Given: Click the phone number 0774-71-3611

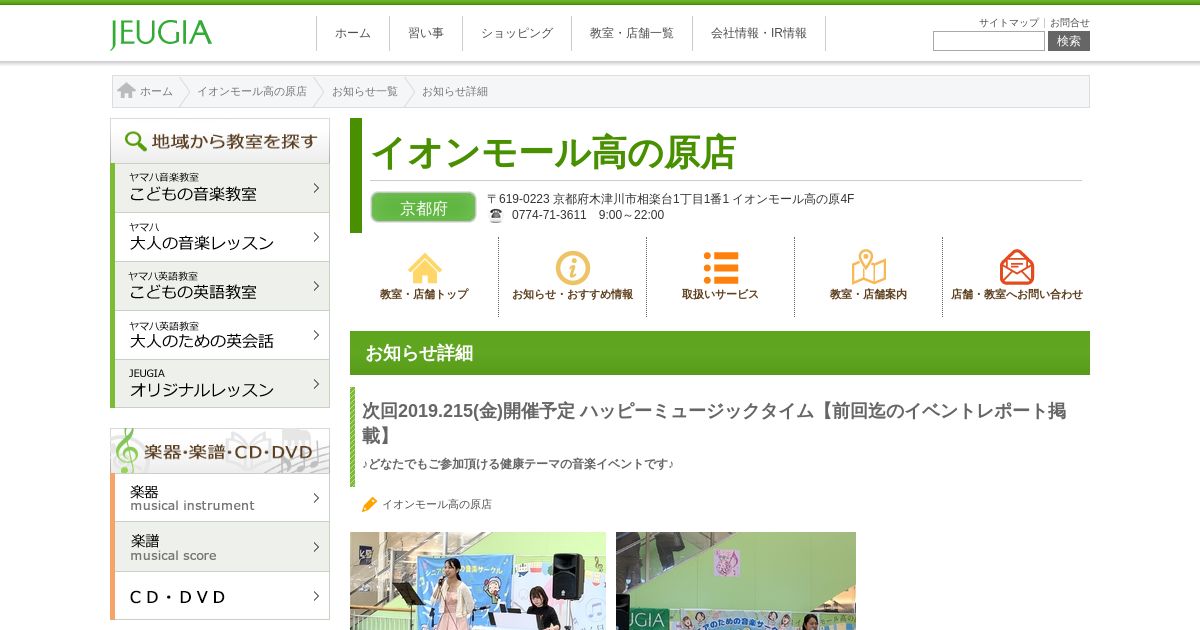Looking at the screenshot, I should 549,215.
